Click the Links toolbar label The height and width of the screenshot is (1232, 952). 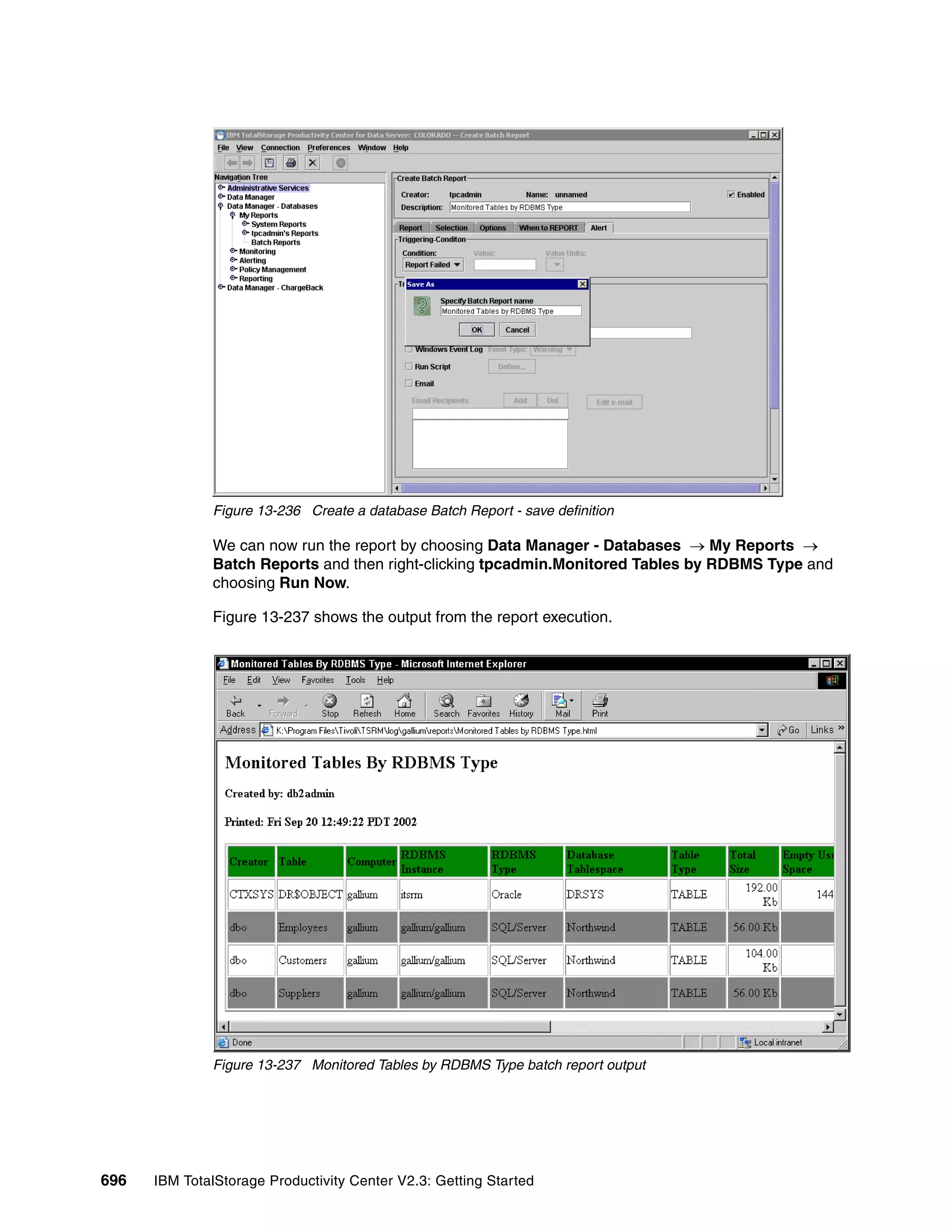click(822, 730)
